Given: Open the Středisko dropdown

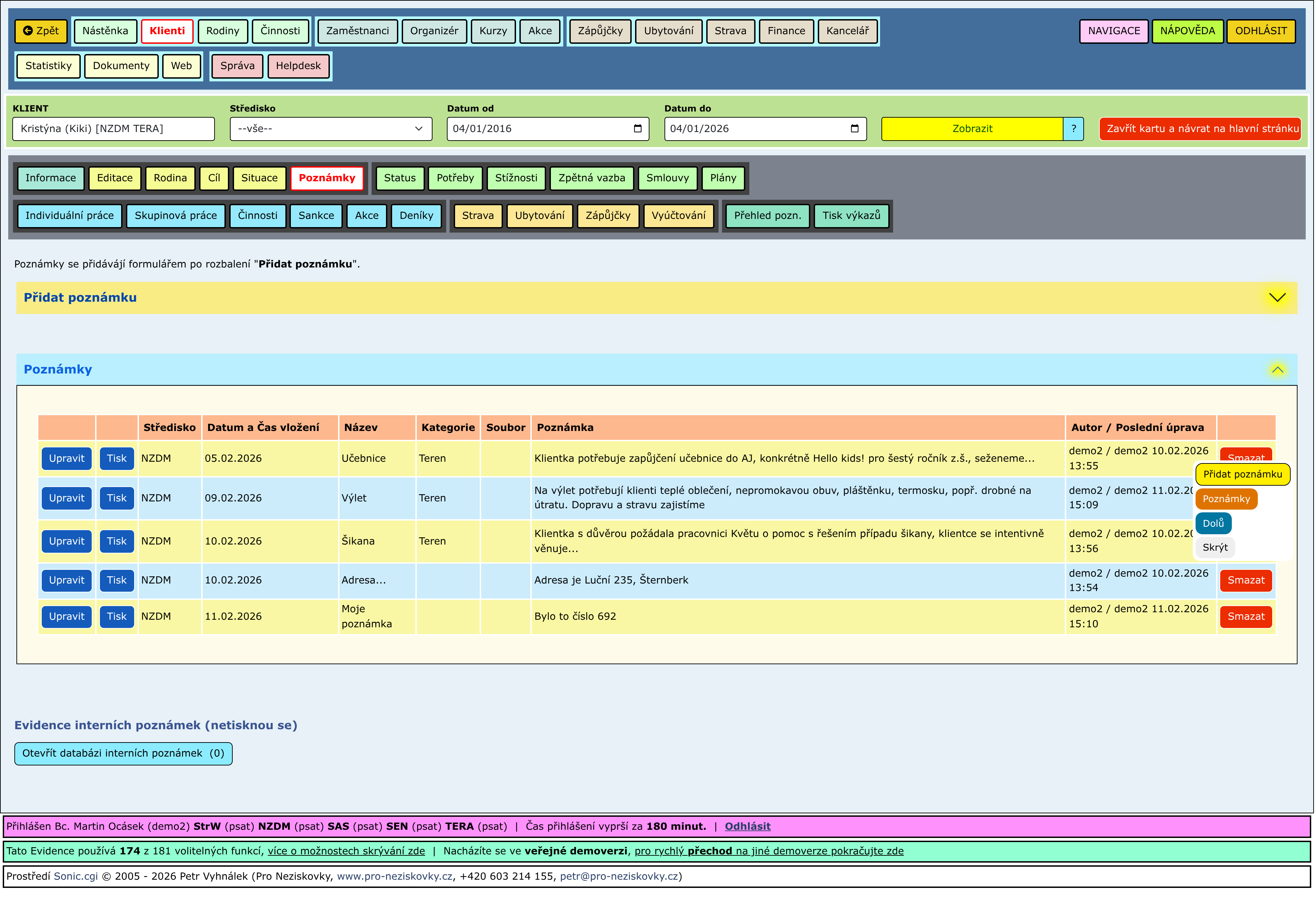Looking at the screenshot, I should (331, 129).
